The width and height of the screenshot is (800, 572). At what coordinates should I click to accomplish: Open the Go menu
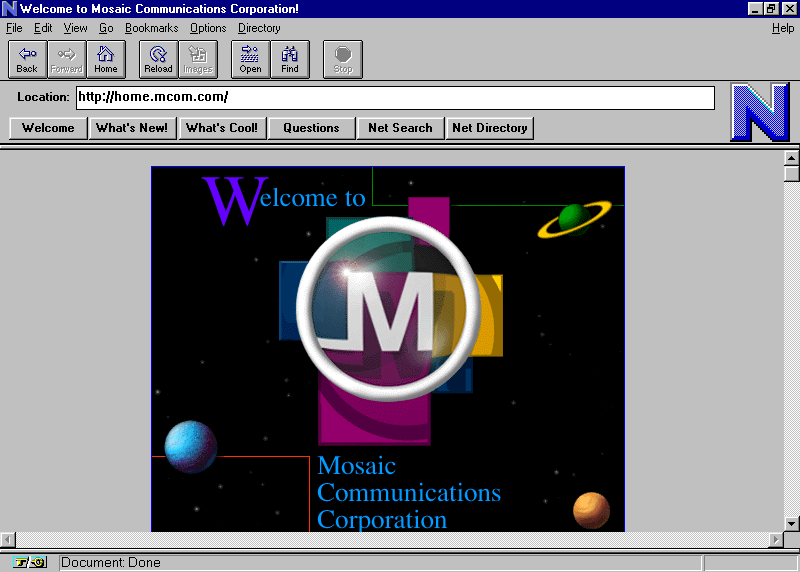point(106,28)
